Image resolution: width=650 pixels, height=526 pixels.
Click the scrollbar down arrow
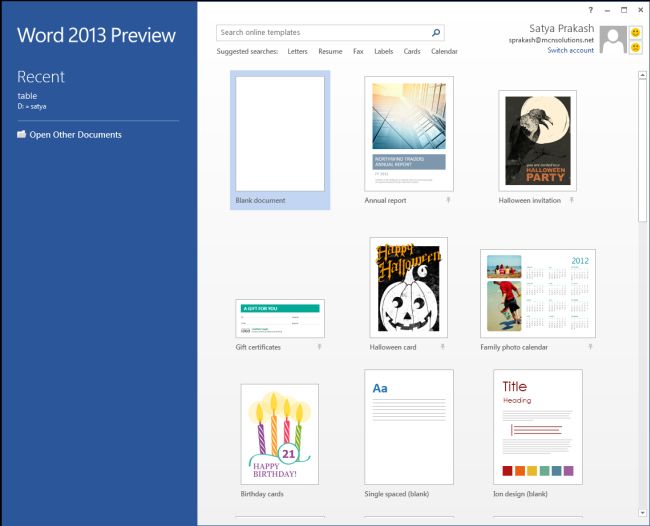[x=642, y=513]
